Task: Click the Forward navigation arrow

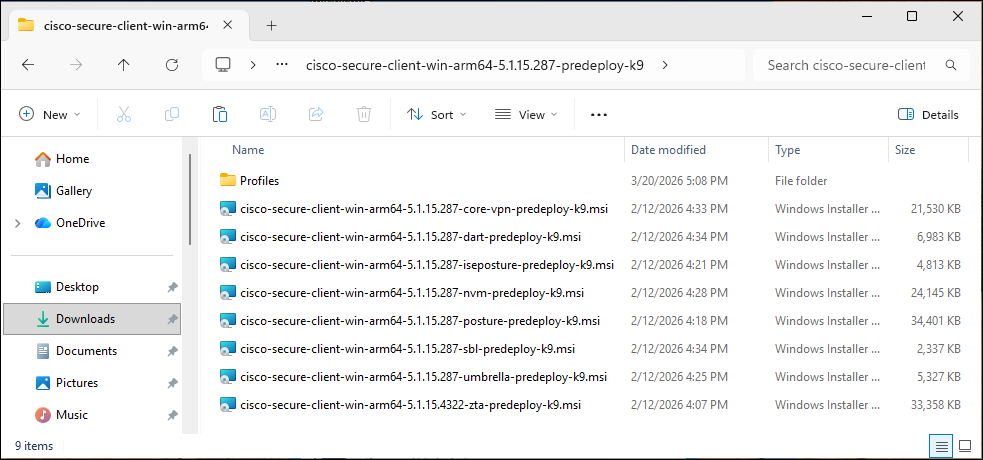Action: pyautogui.click(x=76, y=65)
